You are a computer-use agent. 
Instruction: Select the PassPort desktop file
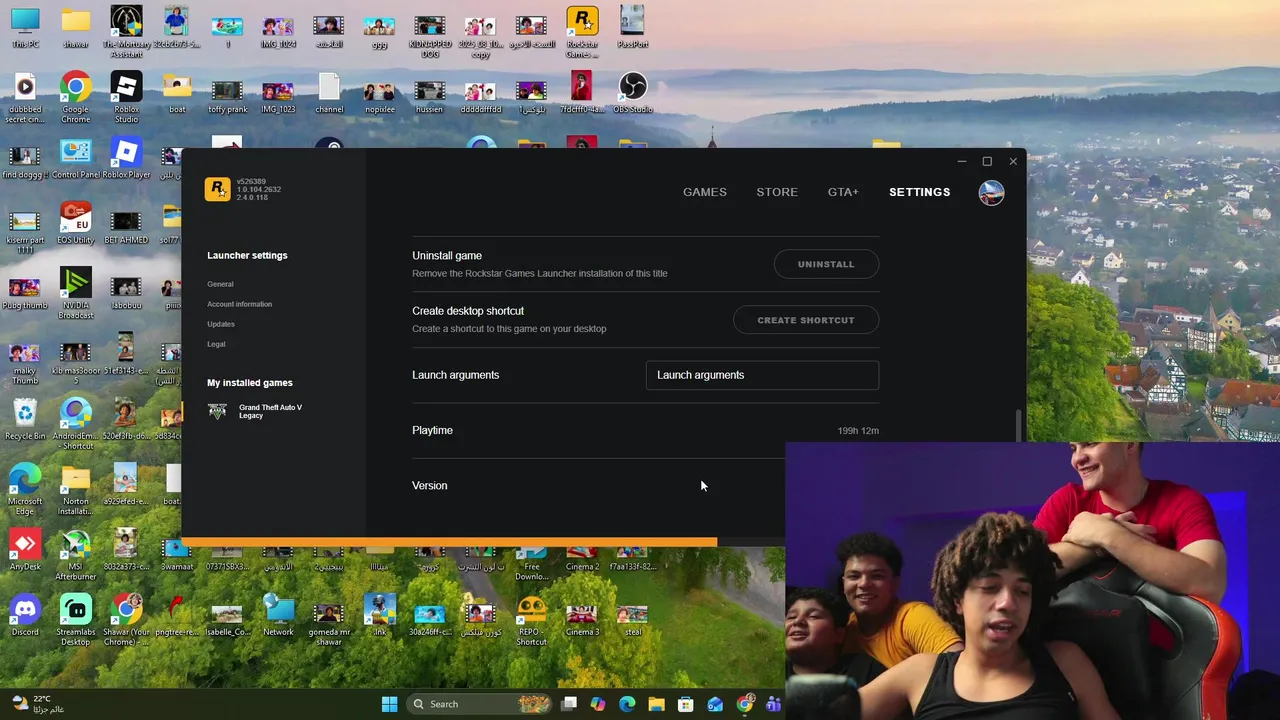coord(632,28)
